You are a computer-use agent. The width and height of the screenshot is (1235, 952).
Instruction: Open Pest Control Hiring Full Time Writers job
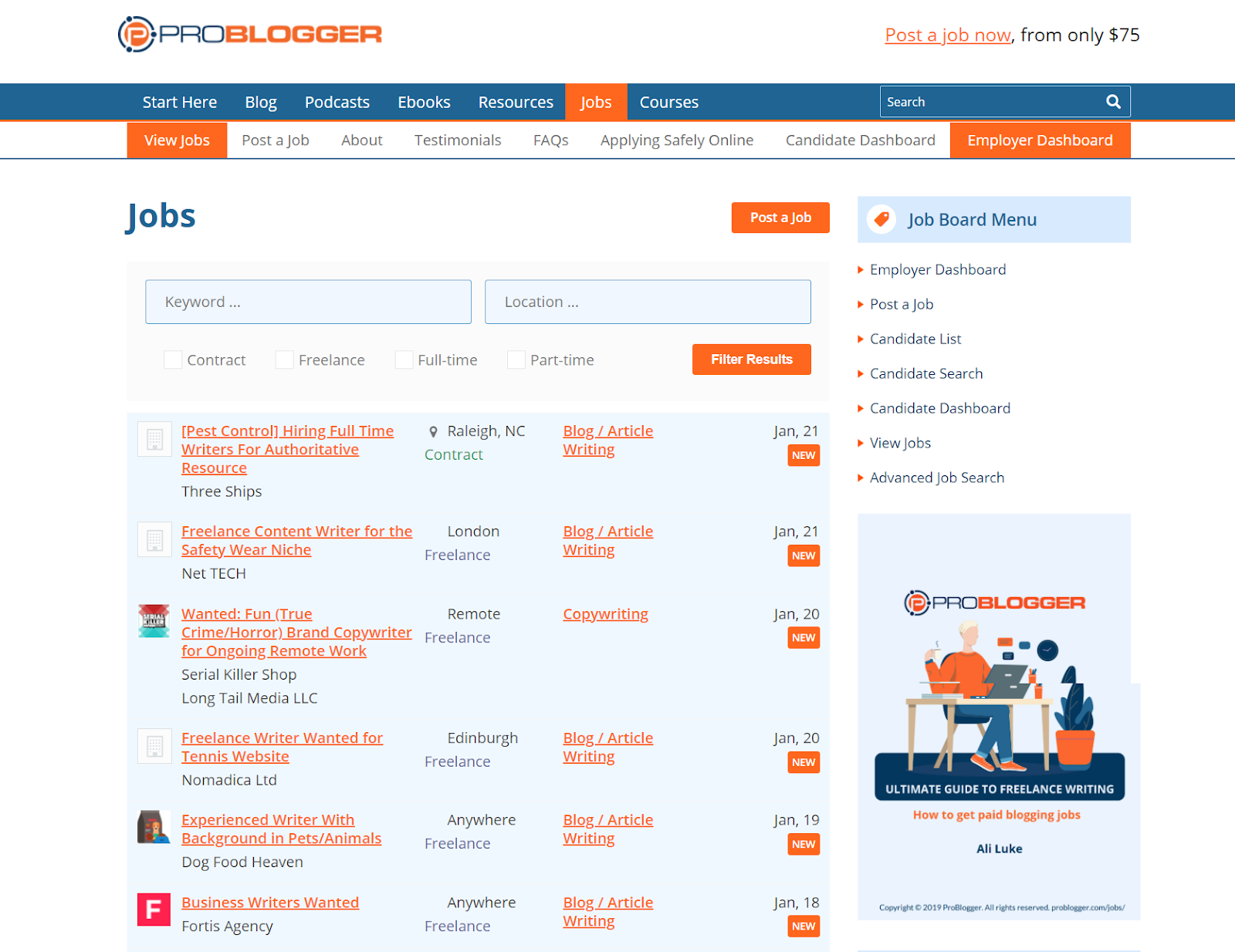point(287,450)
